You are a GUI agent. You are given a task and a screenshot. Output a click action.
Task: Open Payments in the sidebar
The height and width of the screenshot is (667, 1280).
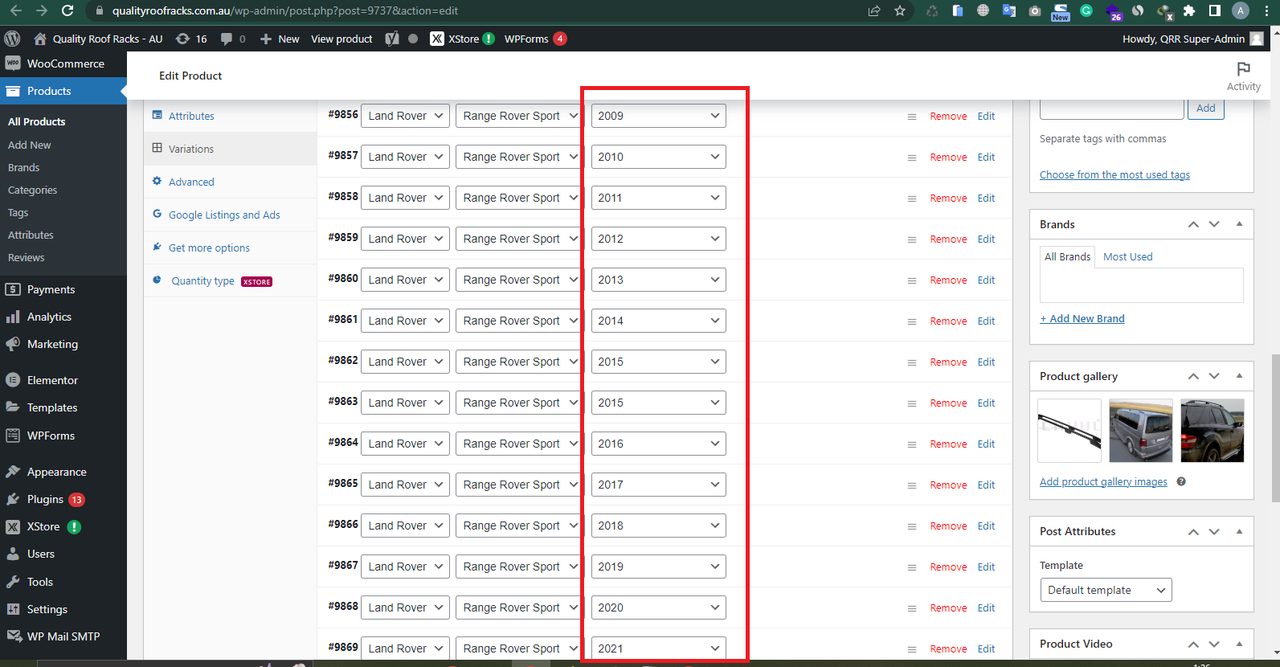[x=64, y=289]
